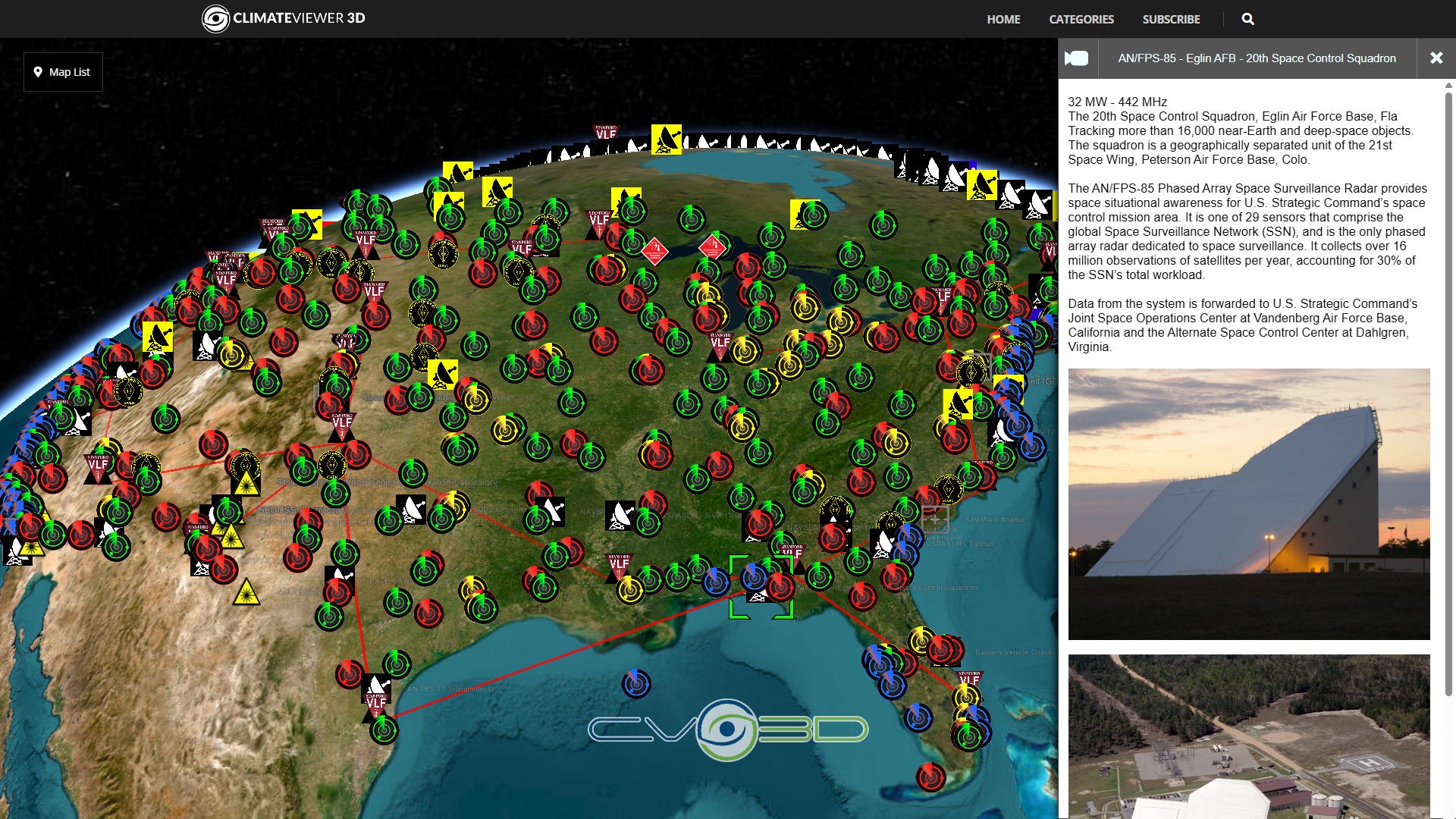Close the AN/FPS-85 info panel

(1436, 58)
